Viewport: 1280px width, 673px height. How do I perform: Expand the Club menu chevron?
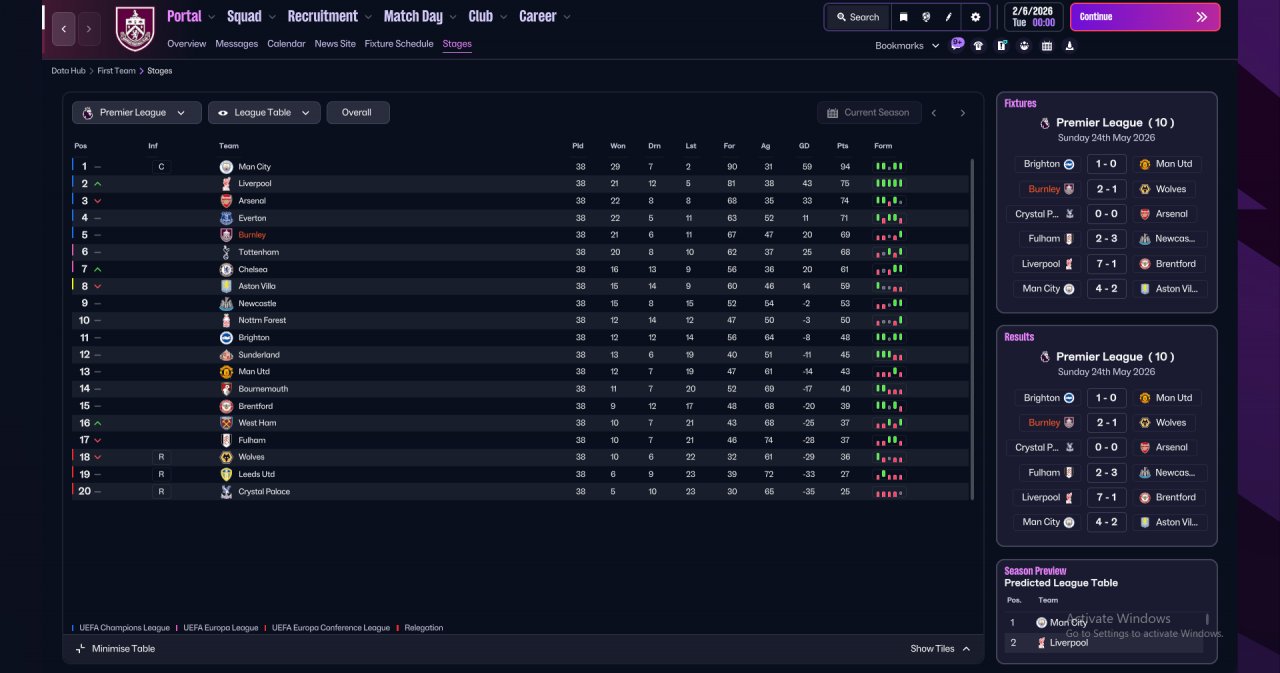(x=503, y=17)
